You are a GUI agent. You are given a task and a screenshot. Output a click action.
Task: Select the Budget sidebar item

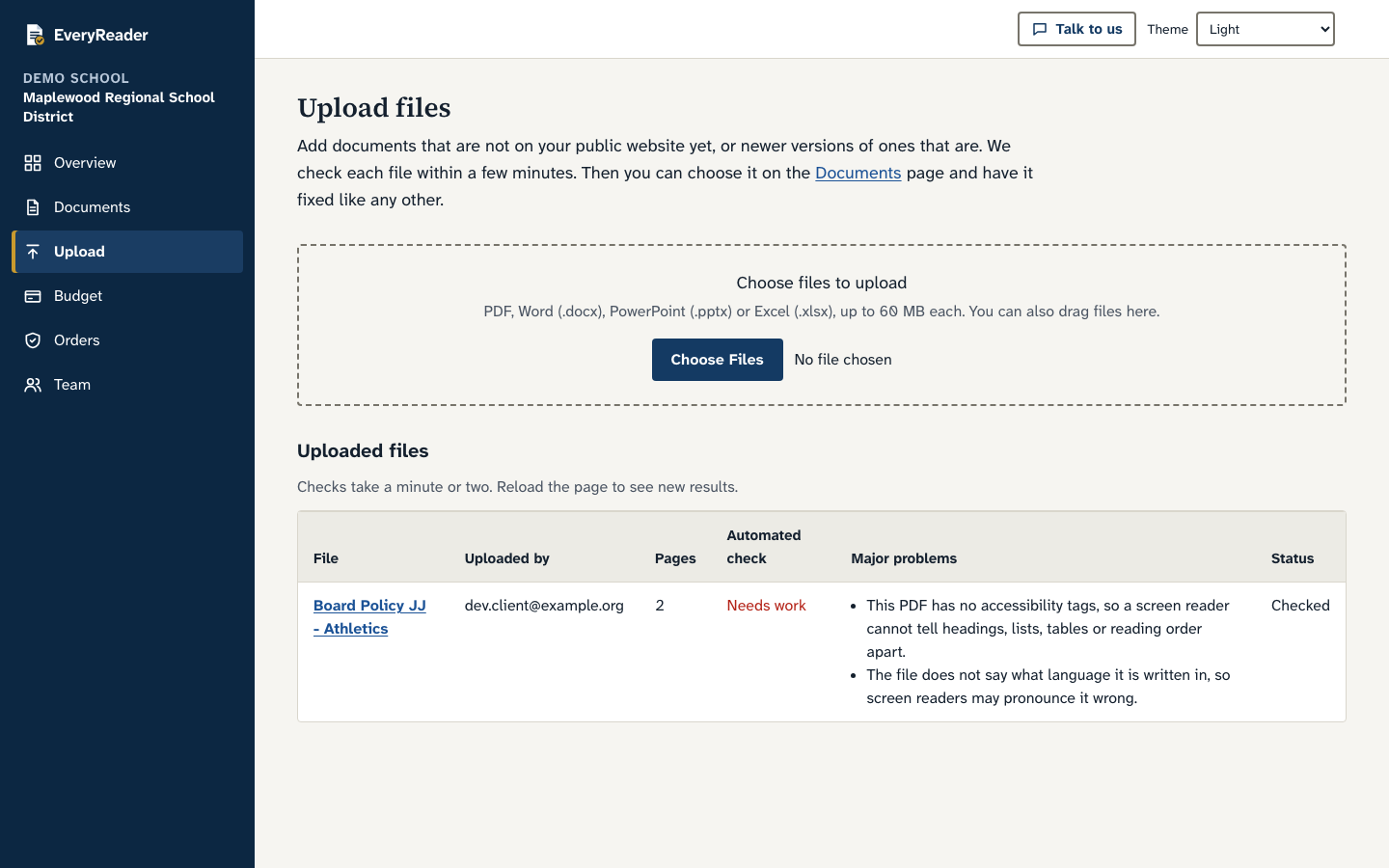[x=127, y=296]
